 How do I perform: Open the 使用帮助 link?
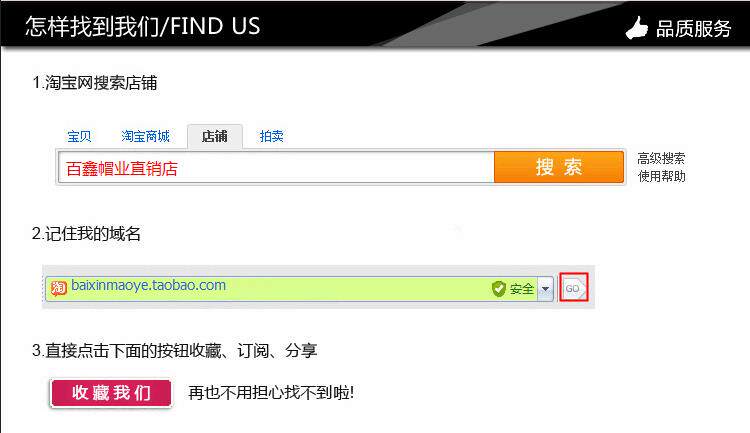pos(661,176)
